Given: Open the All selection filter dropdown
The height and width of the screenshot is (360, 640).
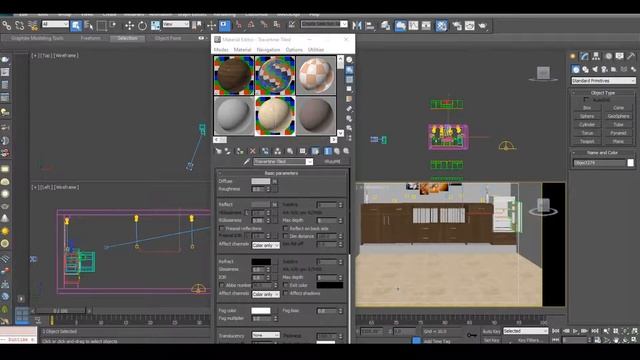Looking at the screenshot, I should pyautogui.click(x=55, y=24).
